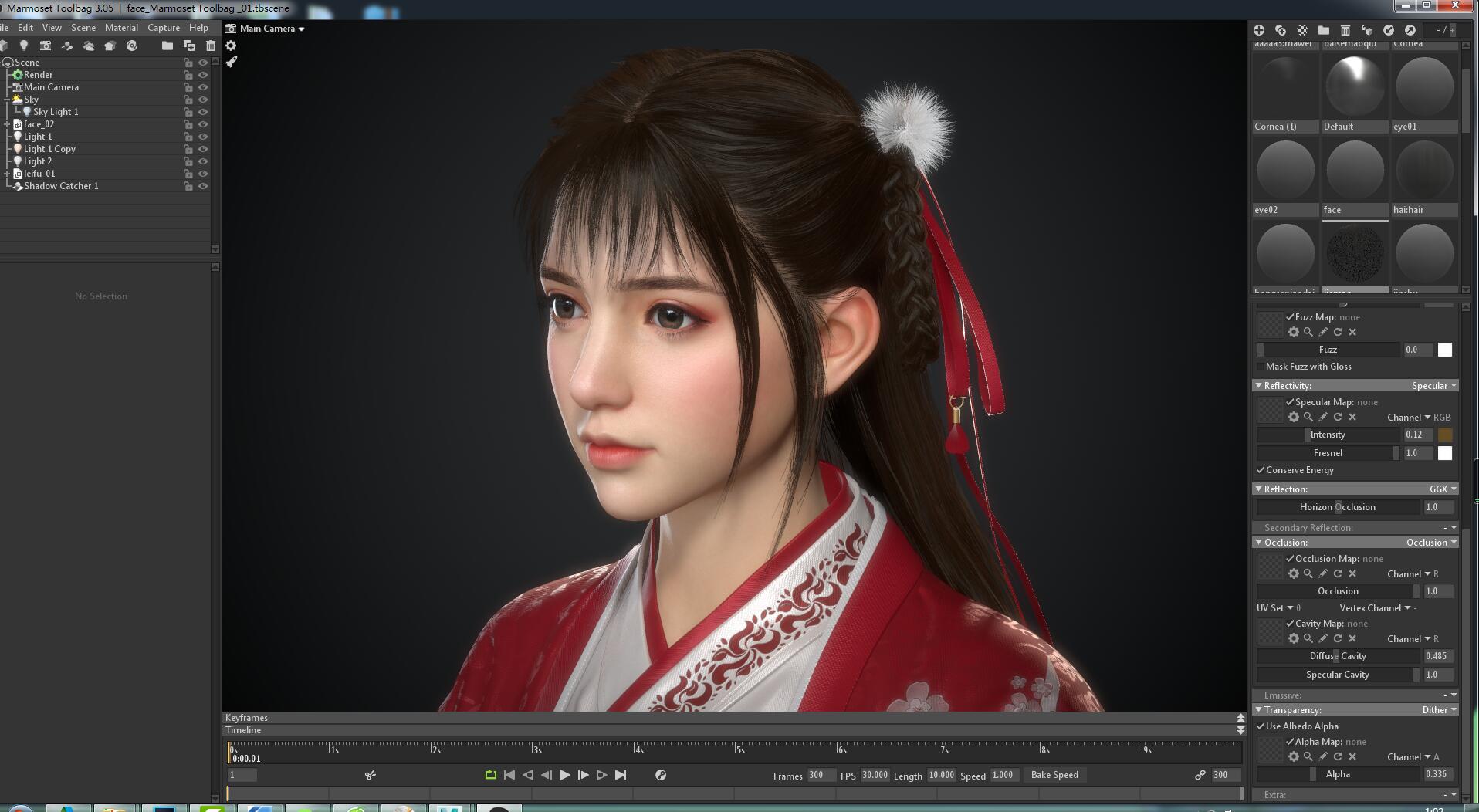Lock the Sky Light 1 object
Image resolution: width=1479 pixels, height=812 pixels.
pos(188,112)
